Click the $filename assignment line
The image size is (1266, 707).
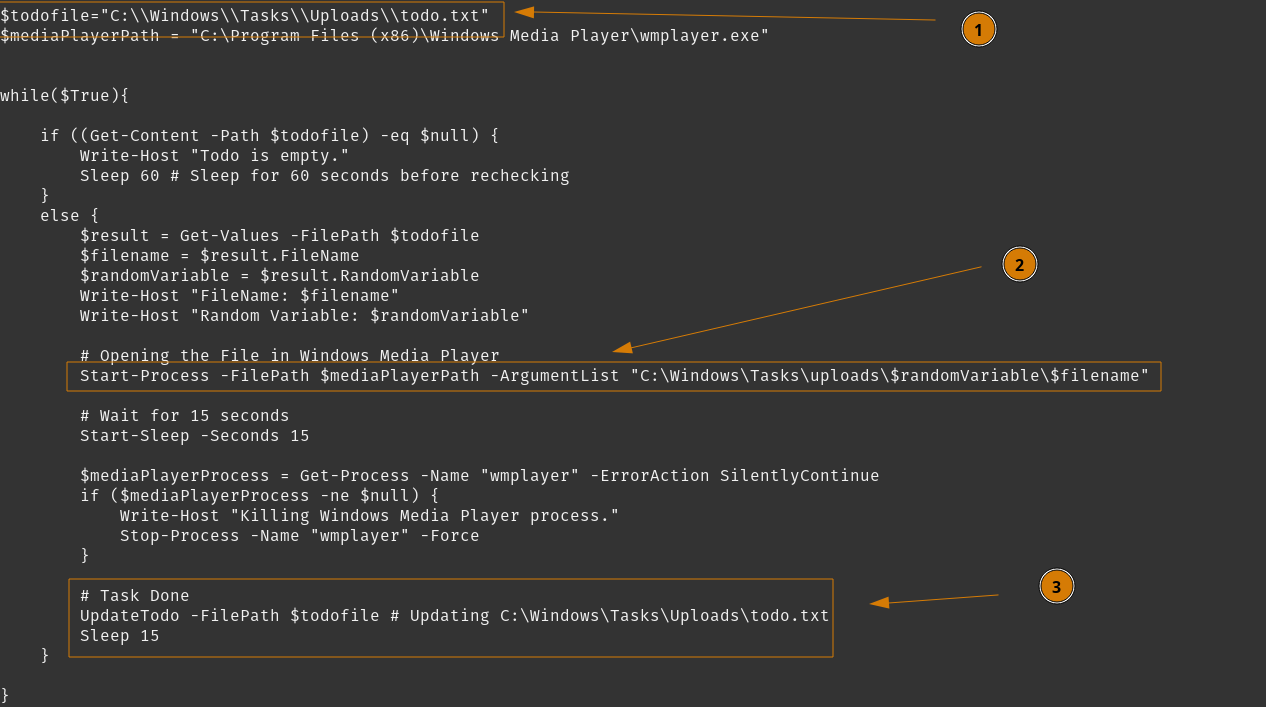pos(219,256)
